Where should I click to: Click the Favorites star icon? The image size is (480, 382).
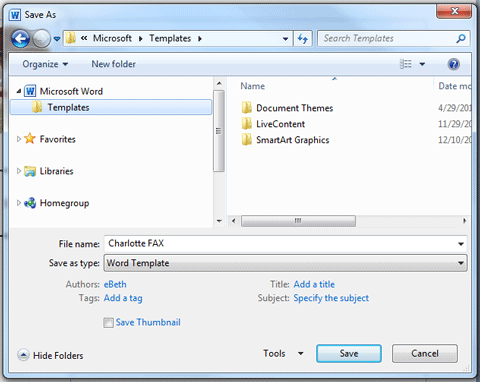[30, 138]
